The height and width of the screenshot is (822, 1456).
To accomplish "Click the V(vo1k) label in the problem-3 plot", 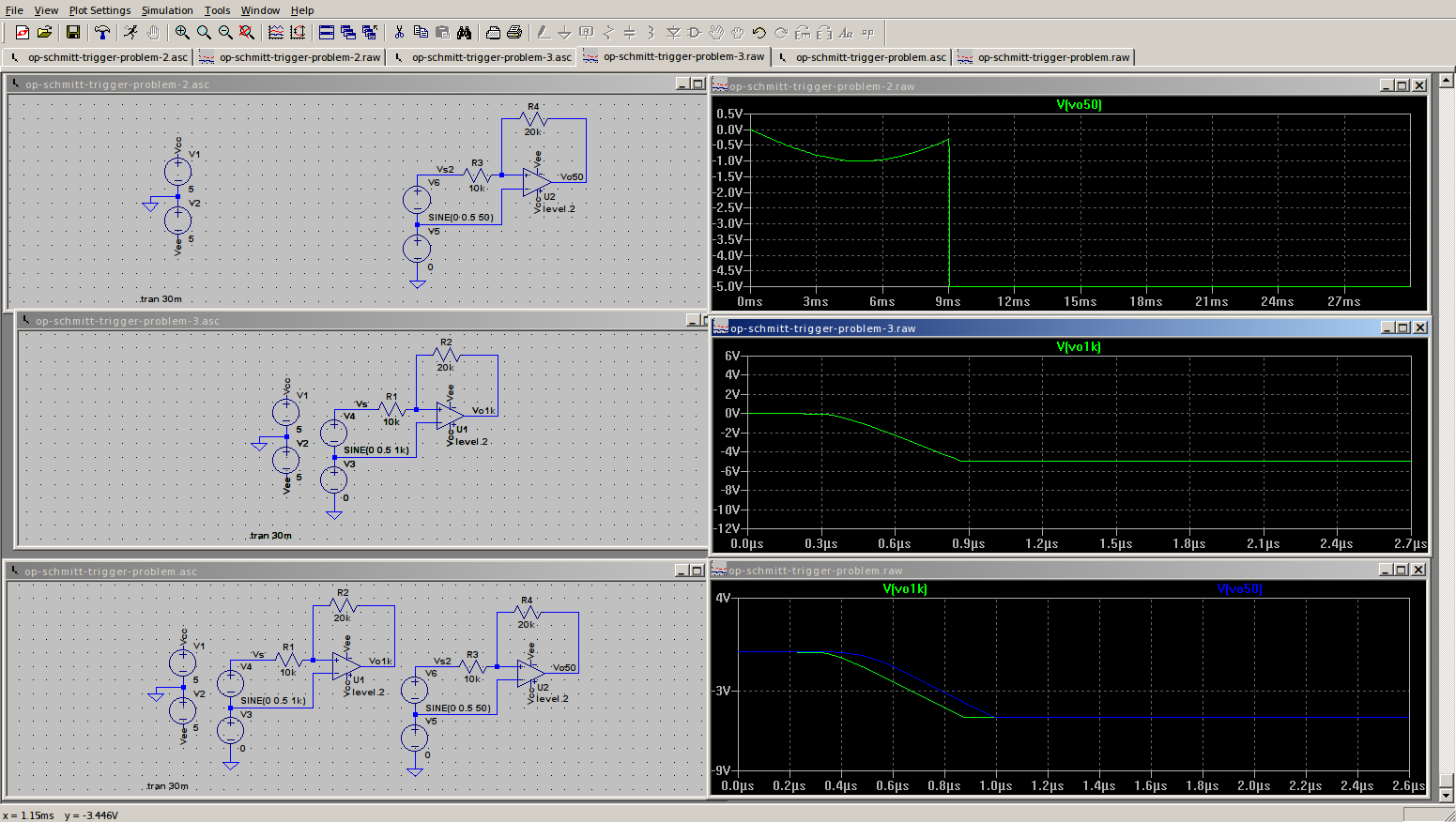I will point(1079,346).
